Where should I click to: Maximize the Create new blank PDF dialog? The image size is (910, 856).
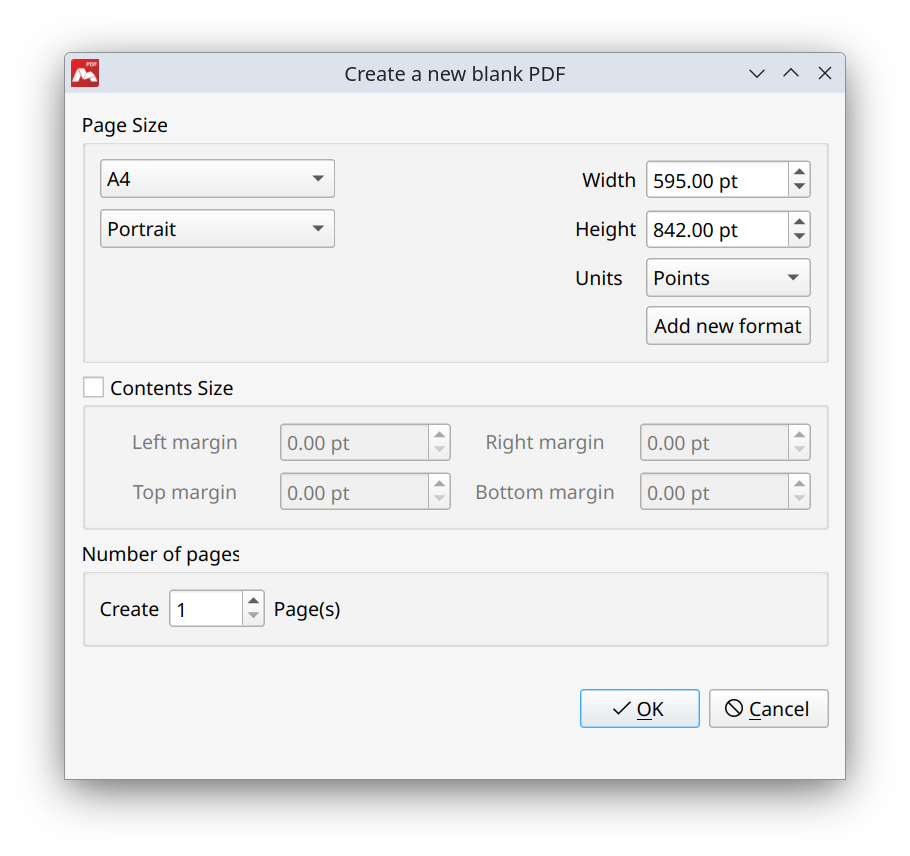pos(791,73)
